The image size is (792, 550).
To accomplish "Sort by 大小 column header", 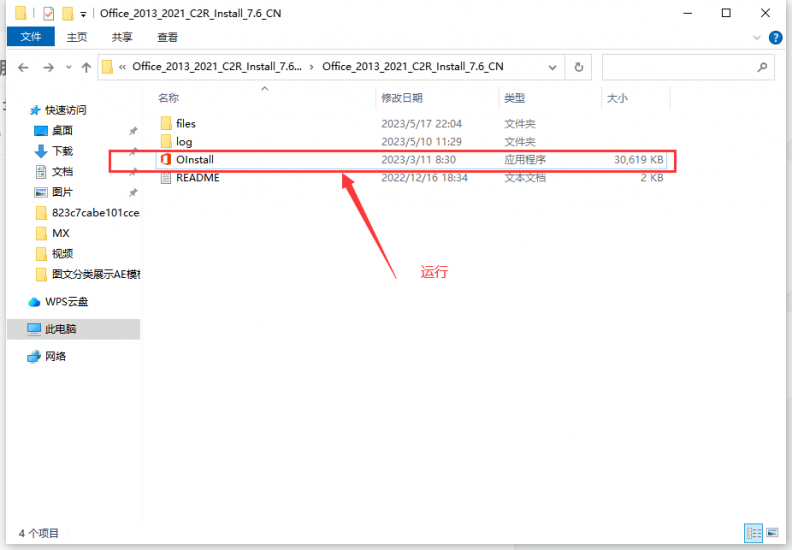I will (x=617, y=98).
